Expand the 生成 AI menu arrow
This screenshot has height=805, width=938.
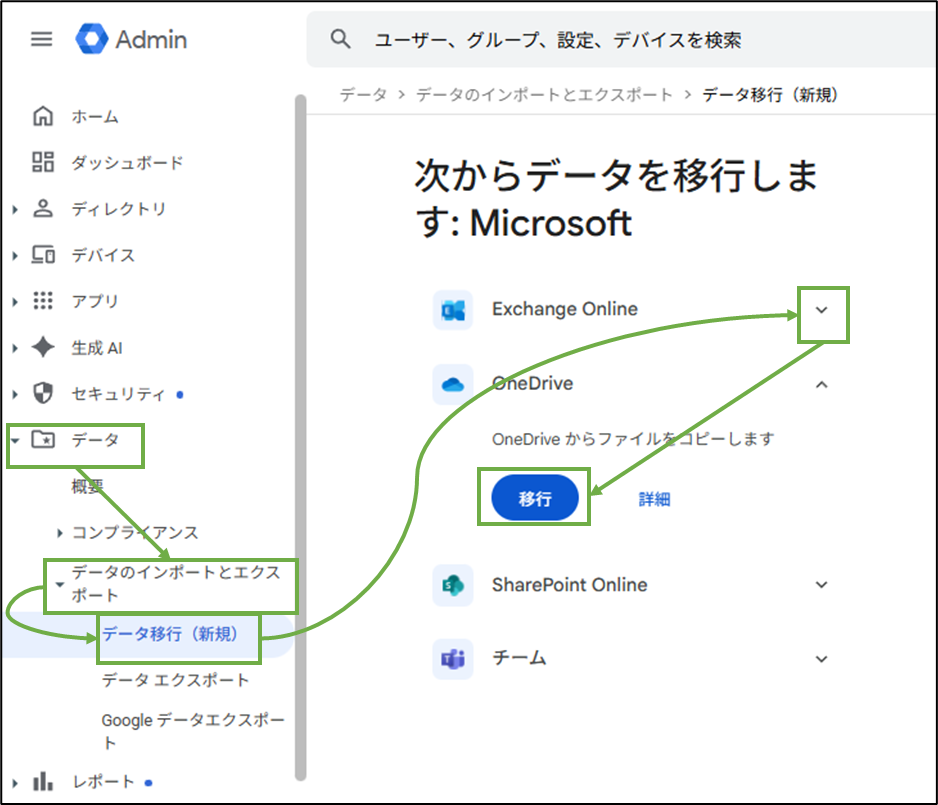click(15, 348)
